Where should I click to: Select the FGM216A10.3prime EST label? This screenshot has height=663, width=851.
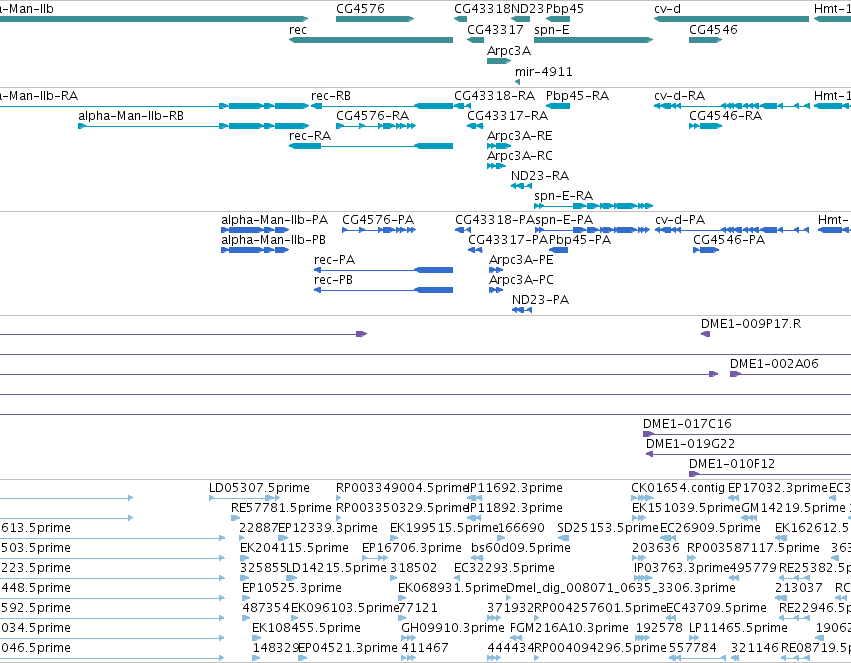click(569, 629)
